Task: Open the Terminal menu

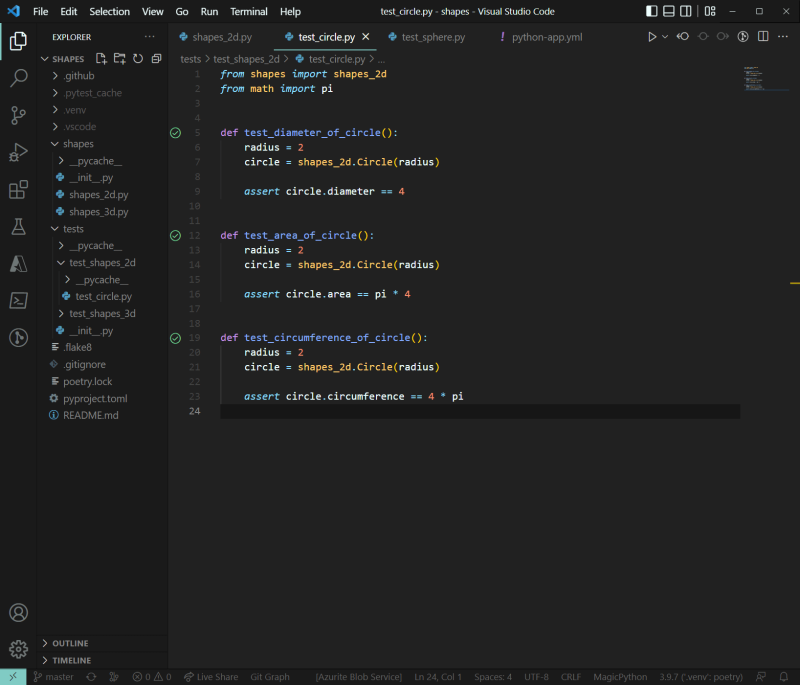Action: (248, 11)
